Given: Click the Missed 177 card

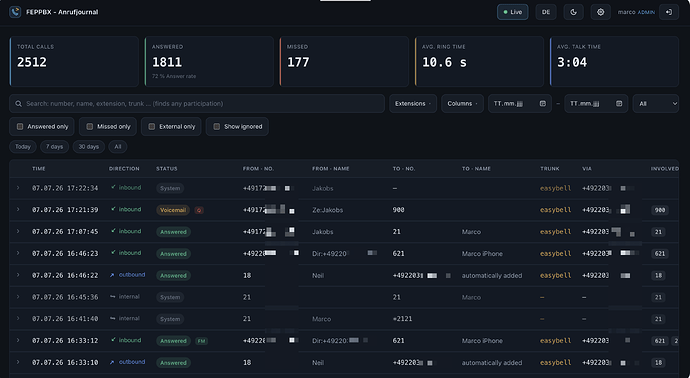Looking at the screenshot, I should (x=344, y=62).
